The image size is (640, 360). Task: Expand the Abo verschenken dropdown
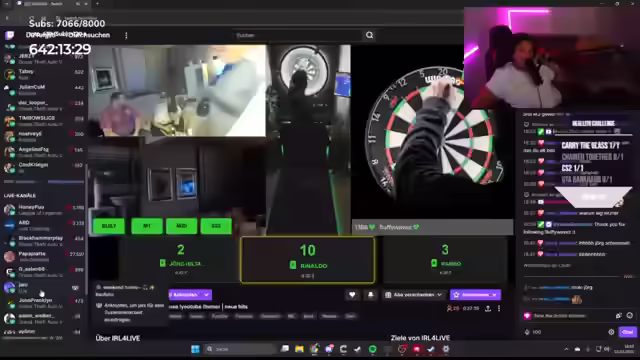pos(413,294)
